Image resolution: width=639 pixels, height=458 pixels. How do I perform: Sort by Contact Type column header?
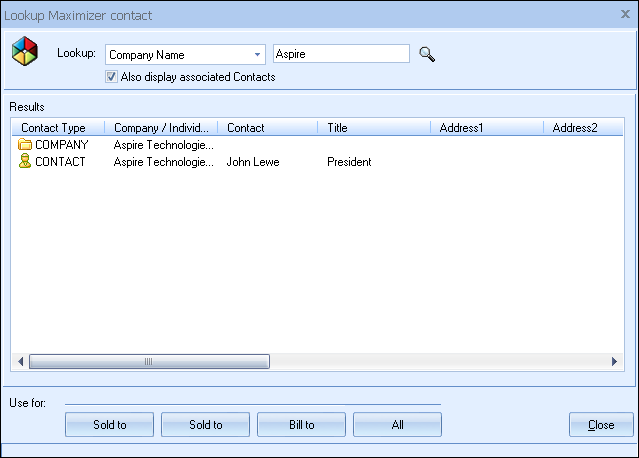click(x=60, y=128)
